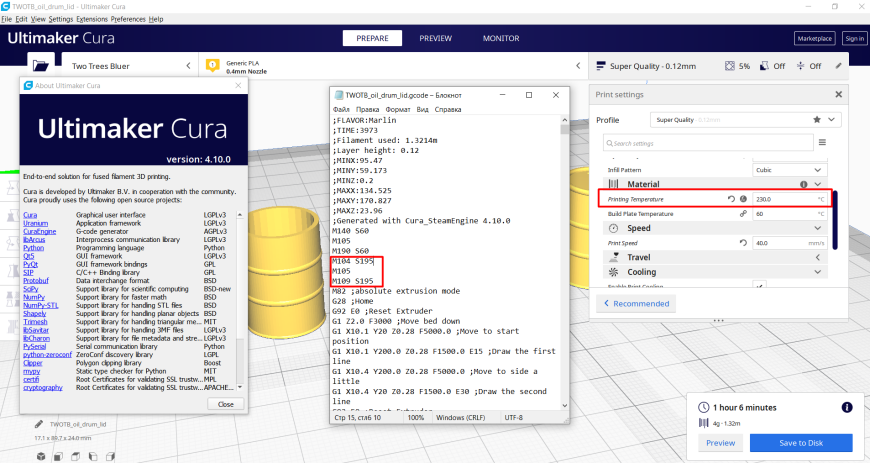
Task: Open Notepad's Файл menu
Action: click(341, 109)
